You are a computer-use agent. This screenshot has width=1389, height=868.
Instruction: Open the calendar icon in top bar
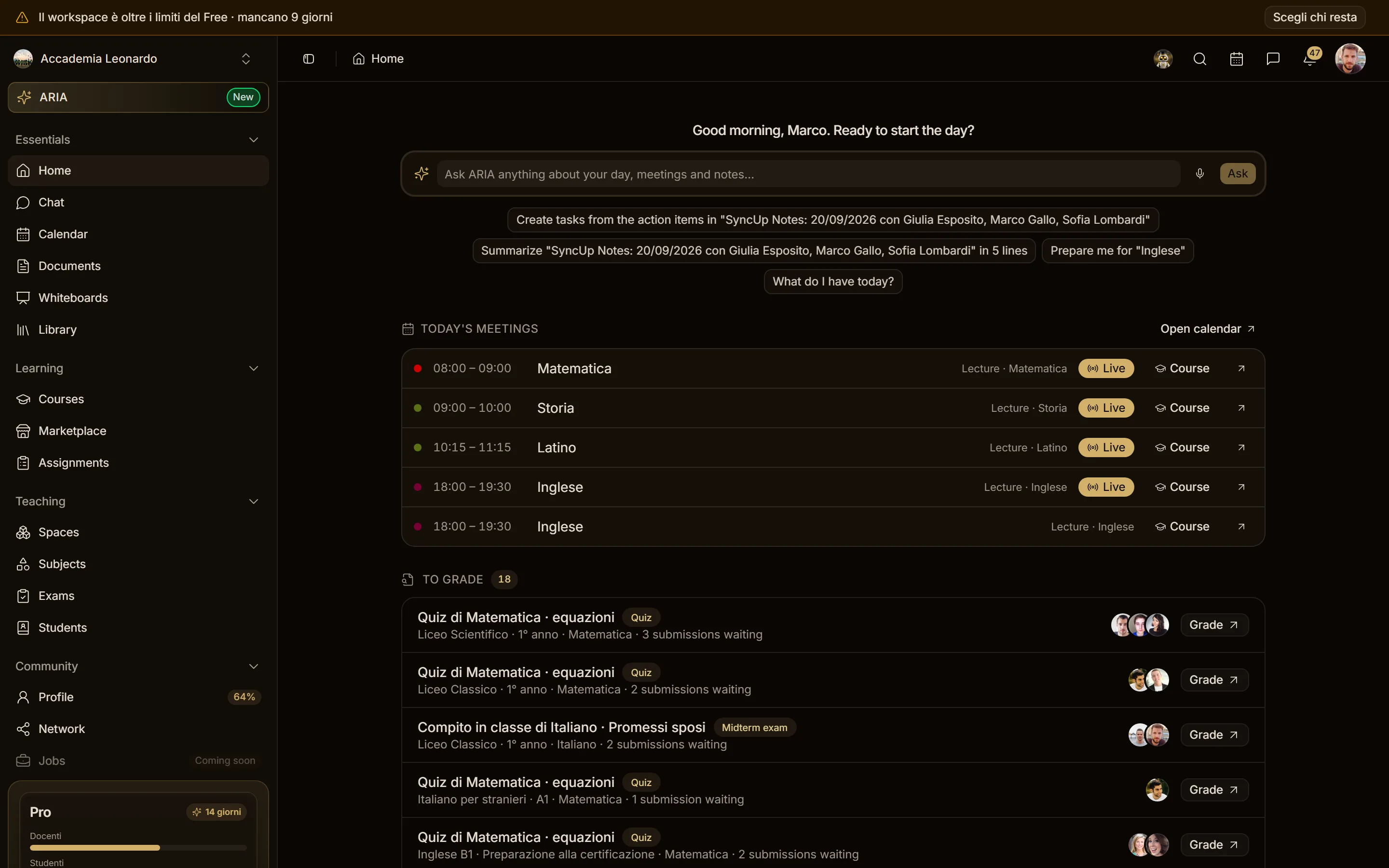coord(1236,58)
